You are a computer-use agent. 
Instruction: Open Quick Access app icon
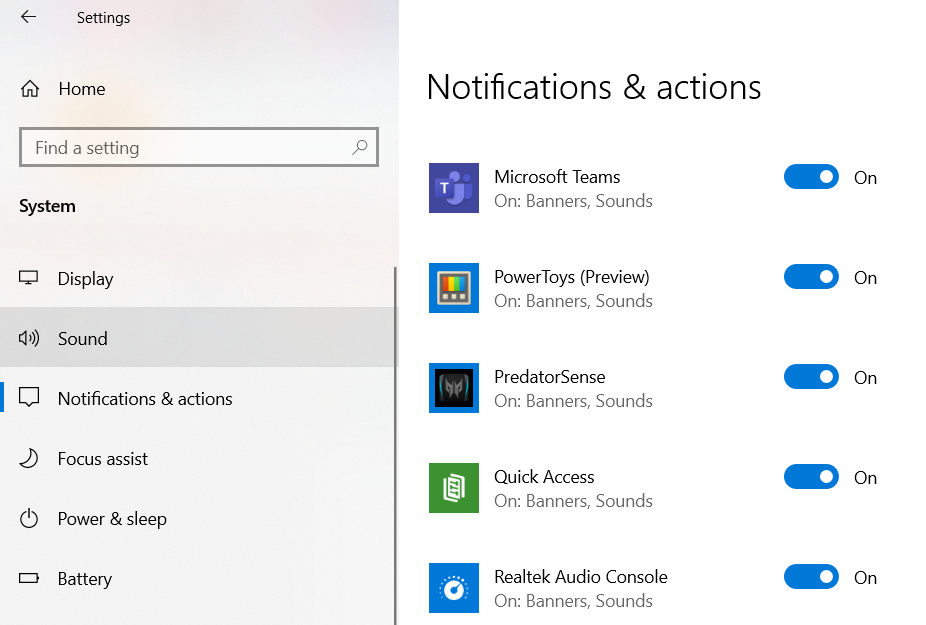(x=454, y=488)
